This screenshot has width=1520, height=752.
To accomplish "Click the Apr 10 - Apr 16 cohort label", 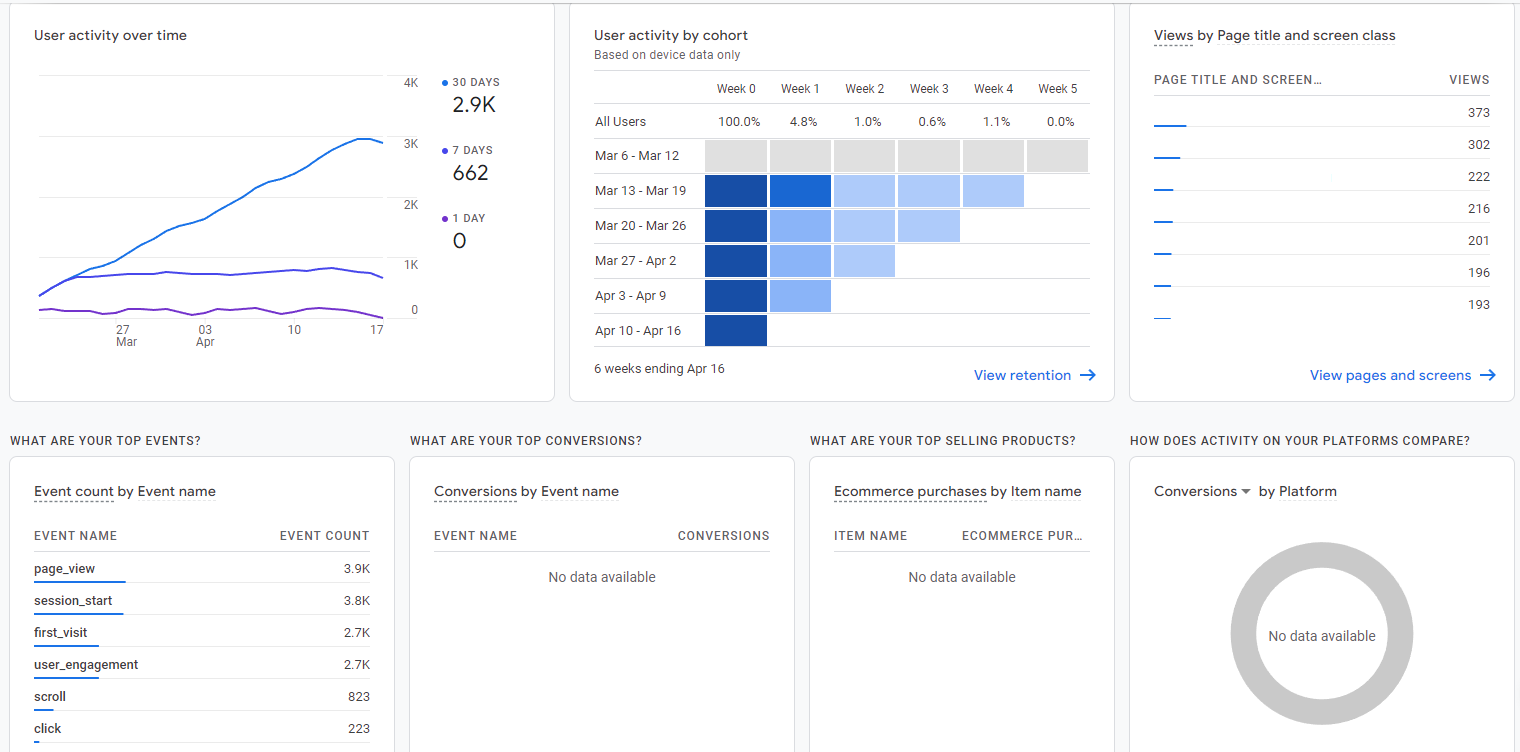I will tap(638, 330).
